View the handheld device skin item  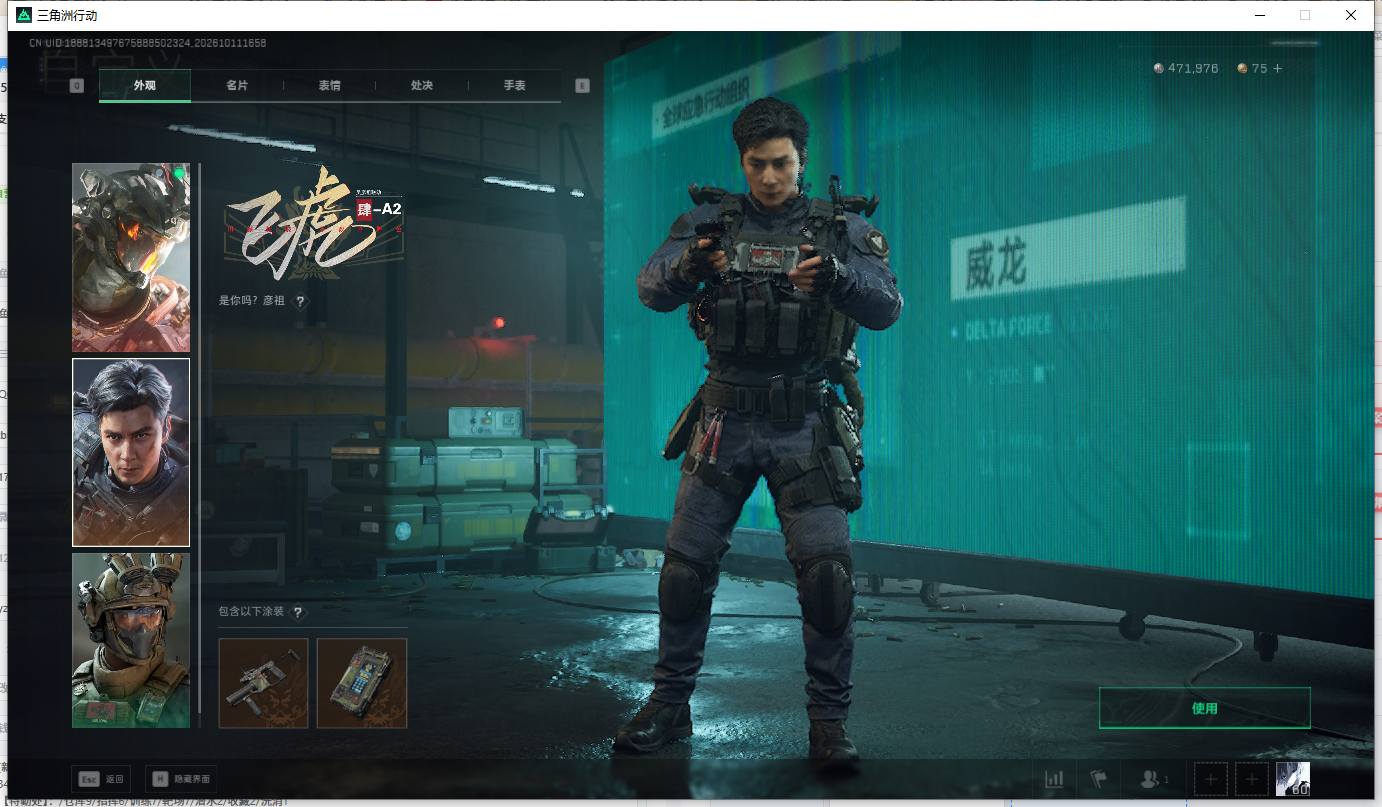(362, 683)
